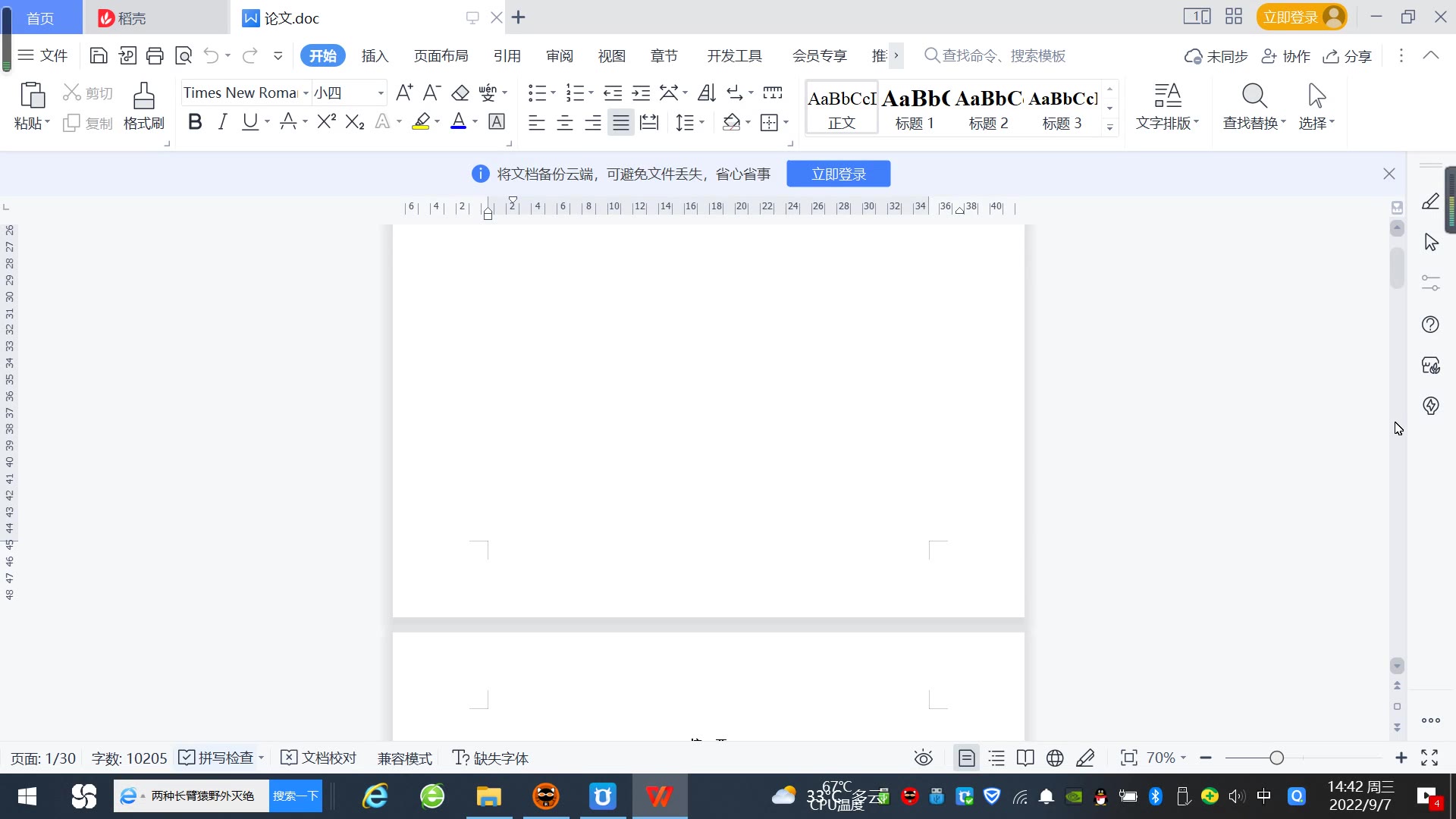The width and height of the screenshot is (1456, 819).
Task: Click the zoom slider handle
Action: pyautogui.click(x=1276, y=758)
